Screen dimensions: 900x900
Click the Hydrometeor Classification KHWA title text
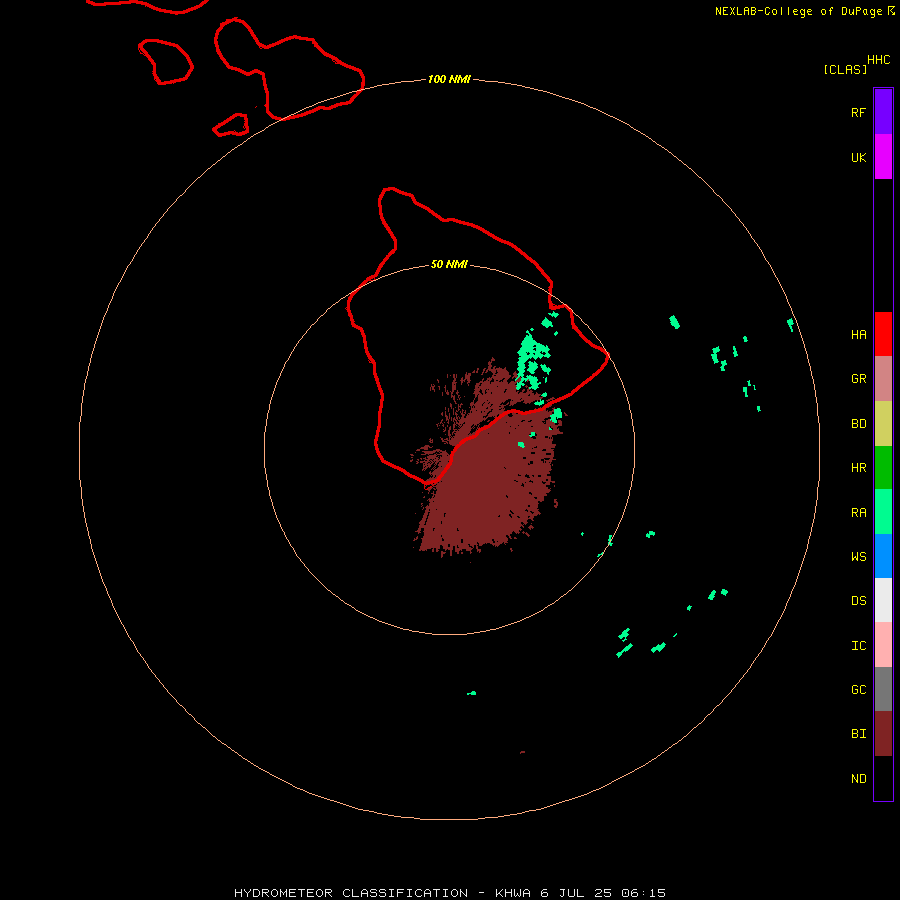pyautogui.click(x=450, y=893)
